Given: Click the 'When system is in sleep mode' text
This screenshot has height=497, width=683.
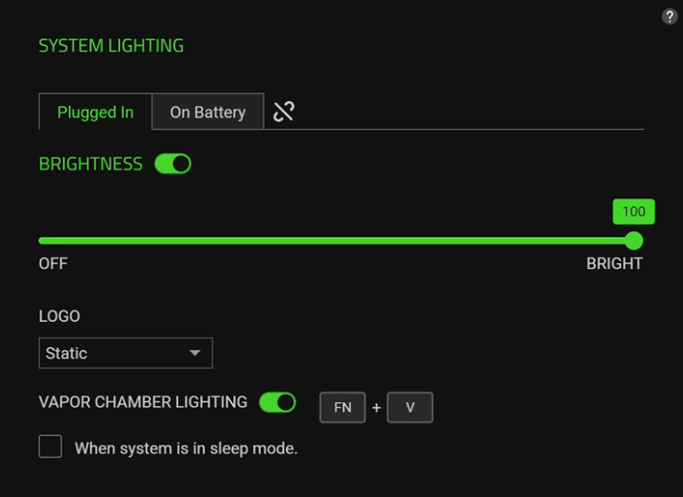Looking at the screenshot, I should [x=186, y=448].
